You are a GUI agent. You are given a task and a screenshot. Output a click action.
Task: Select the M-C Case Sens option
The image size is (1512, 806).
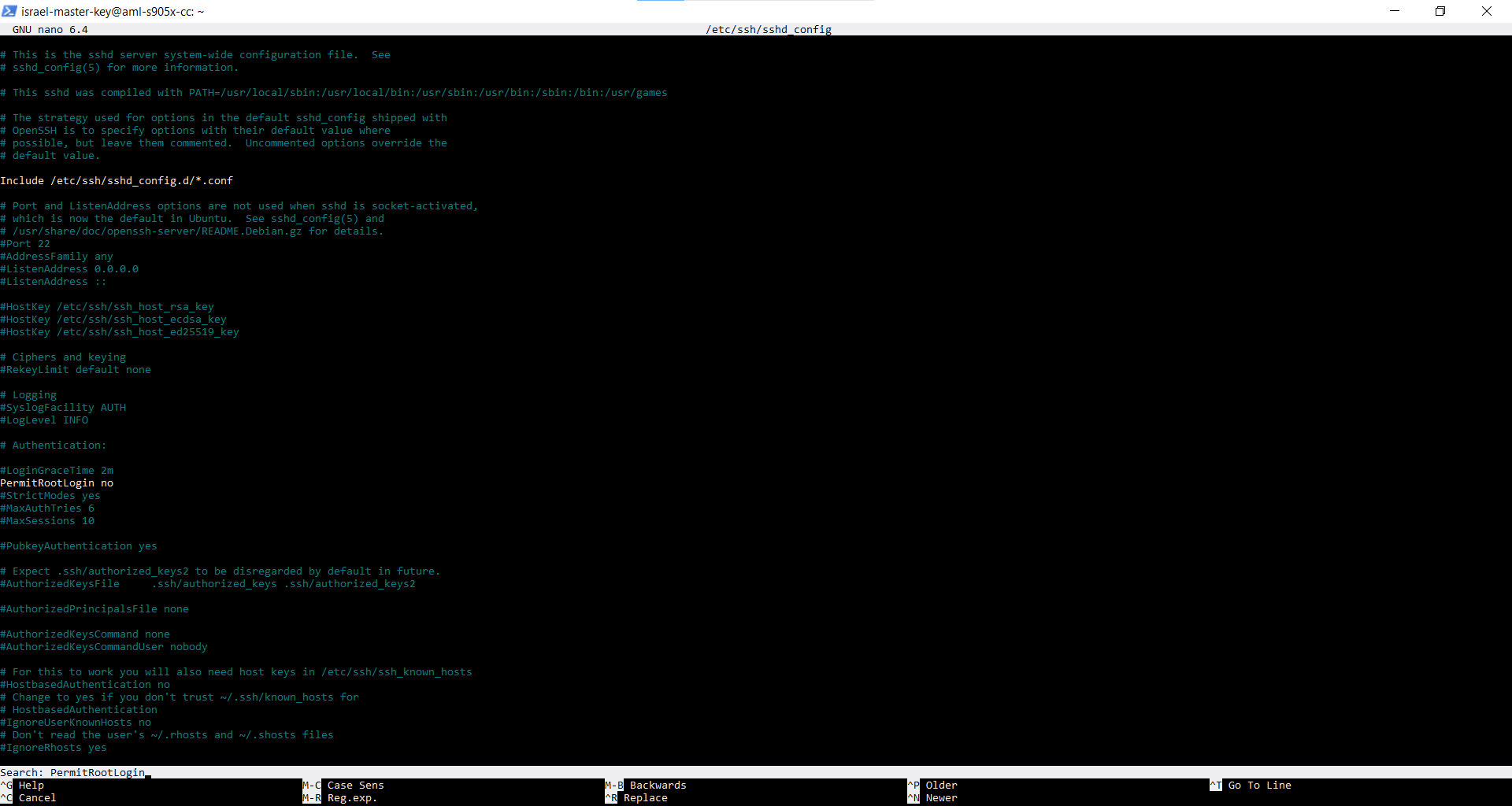point(343,785)
